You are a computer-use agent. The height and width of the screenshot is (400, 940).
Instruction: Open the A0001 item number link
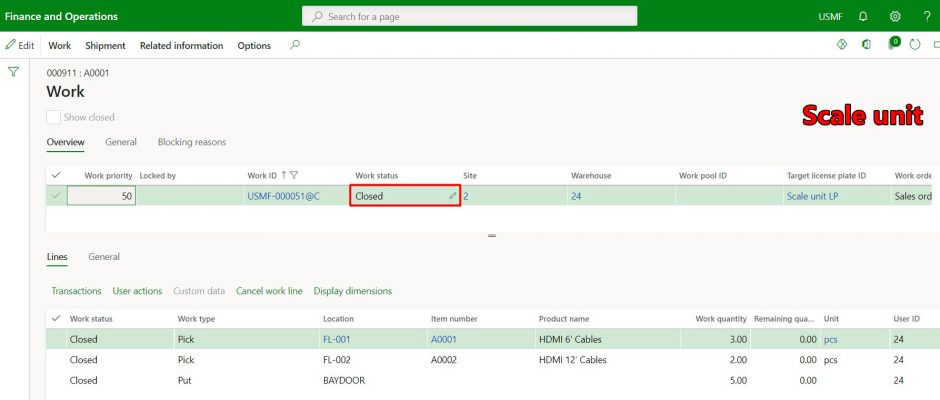[x=444, y=339]
